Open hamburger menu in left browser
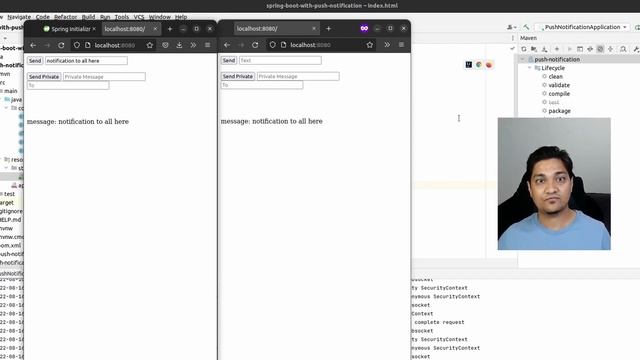 (x=207, y=45)
